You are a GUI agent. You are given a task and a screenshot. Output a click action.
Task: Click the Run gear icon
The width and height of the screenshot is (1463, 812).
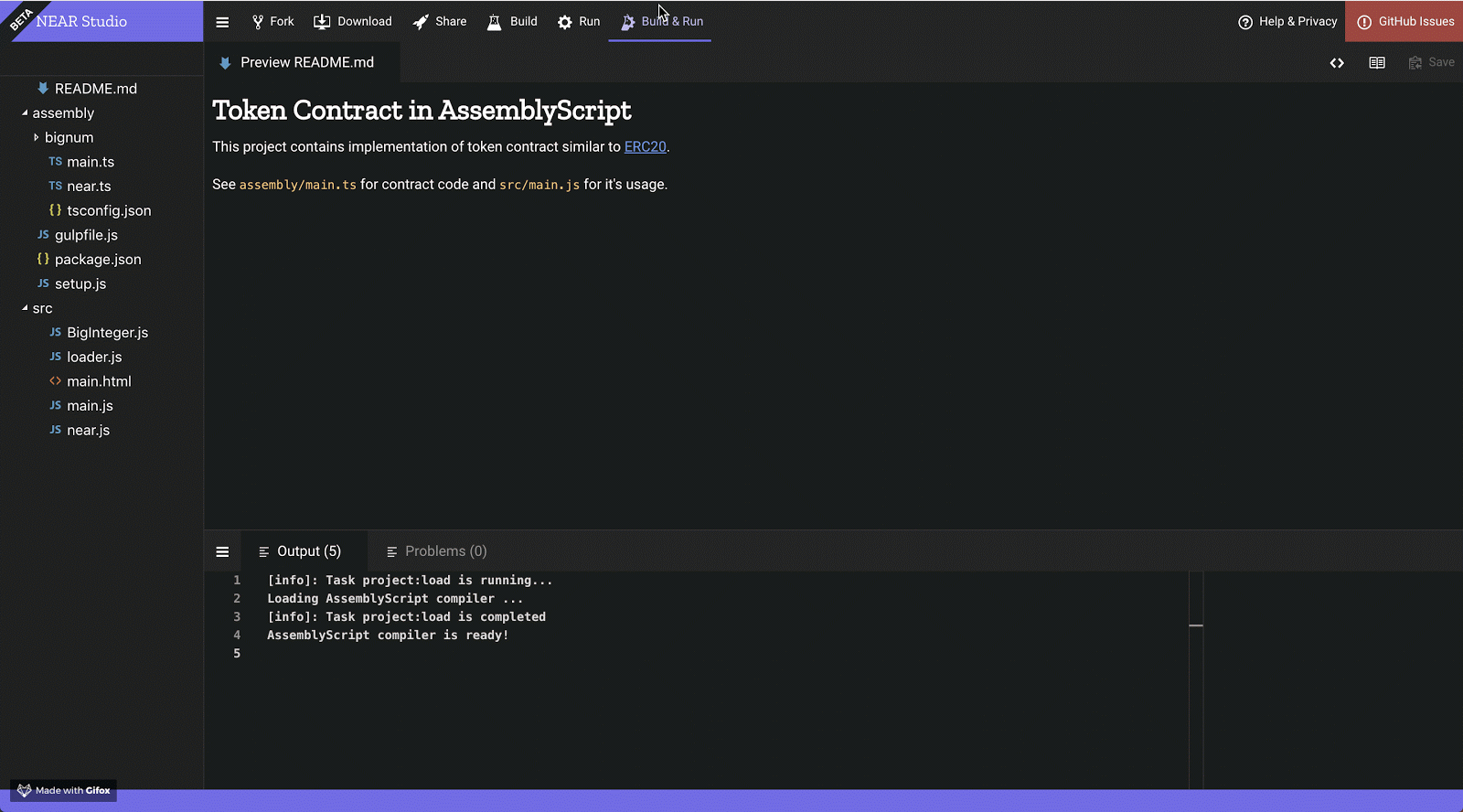pos(565,22)
